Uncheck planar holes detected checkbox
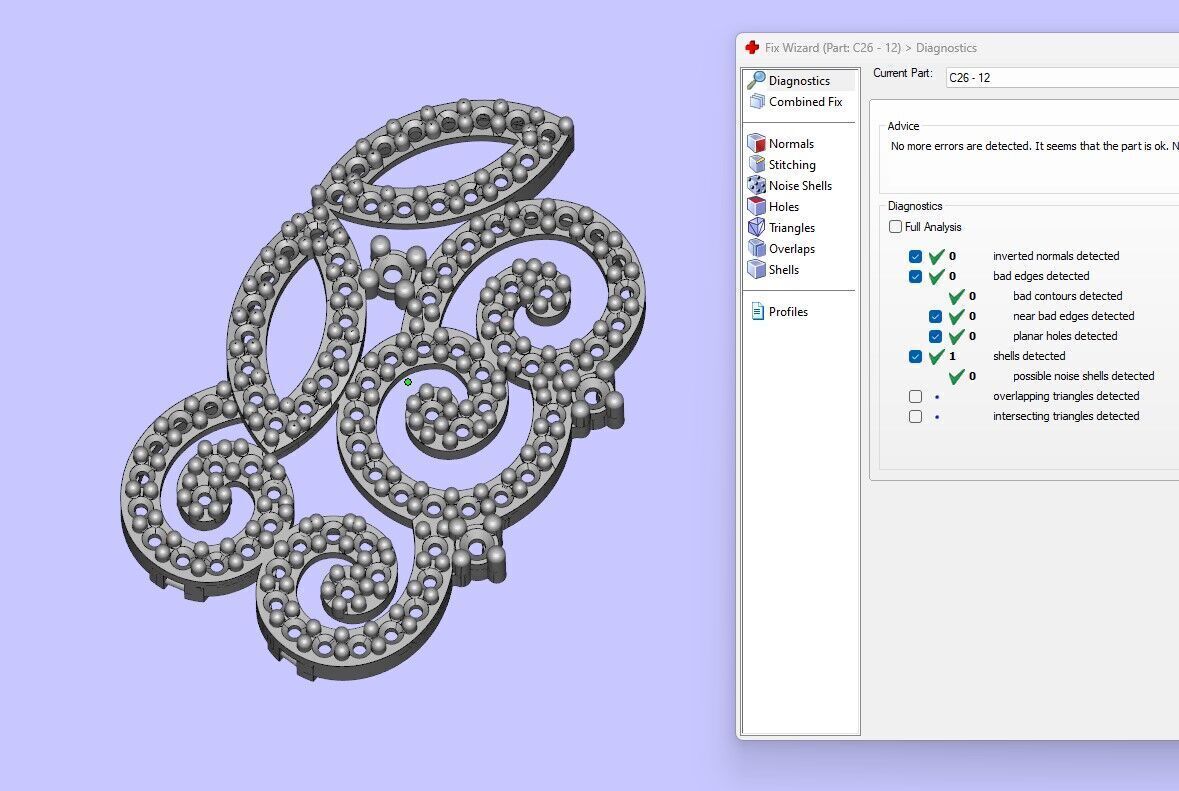This screenshot has height=791, width=1179. coord(935,336)
